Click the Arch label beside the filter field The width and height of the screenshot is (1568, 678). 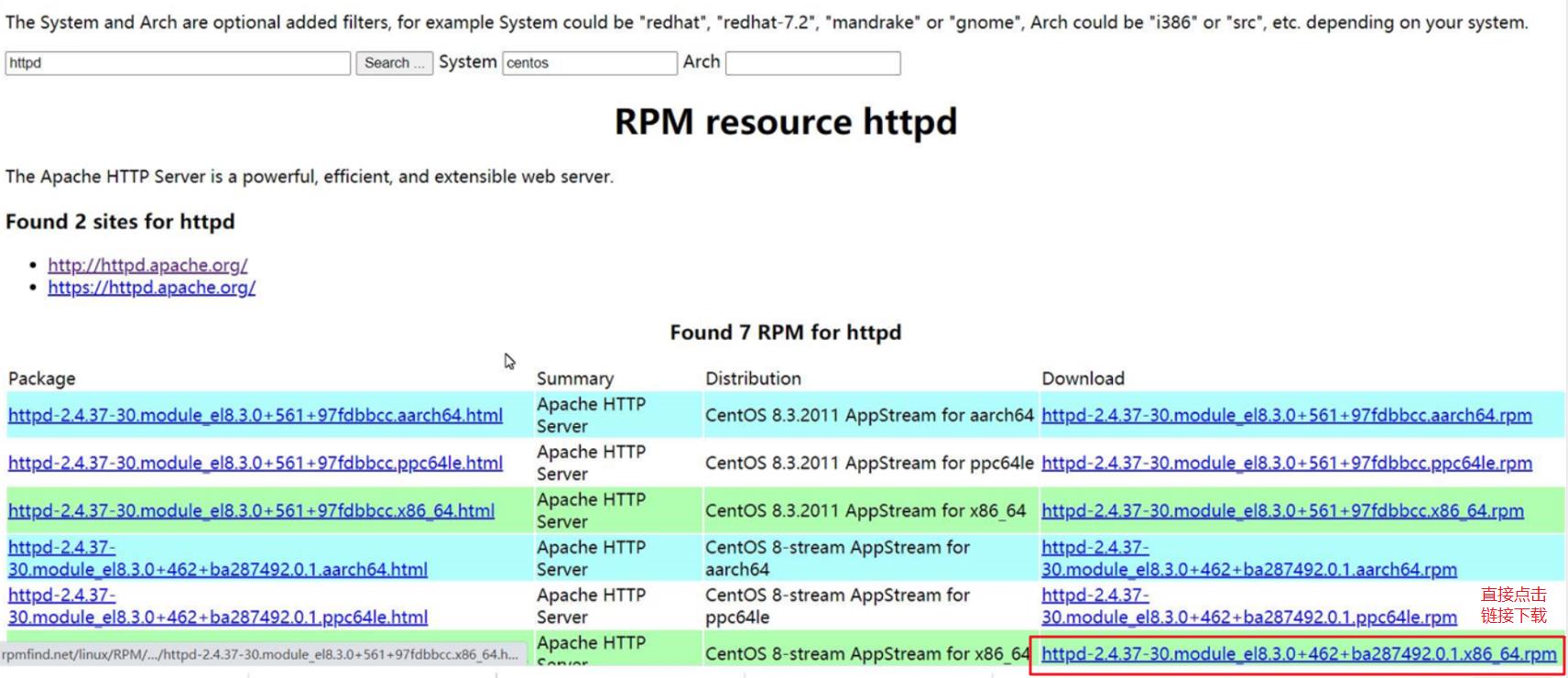tap(702, 61)
